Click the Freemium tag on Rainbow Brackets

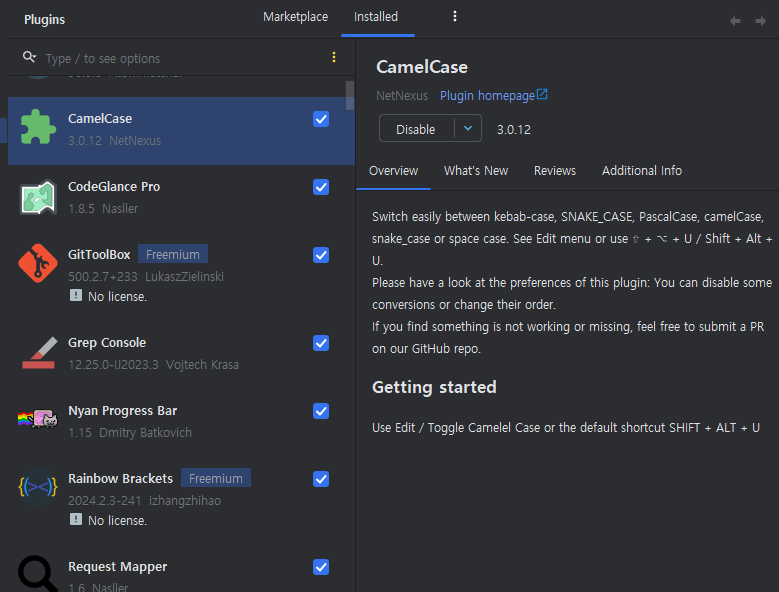click(x=216, y=478)
